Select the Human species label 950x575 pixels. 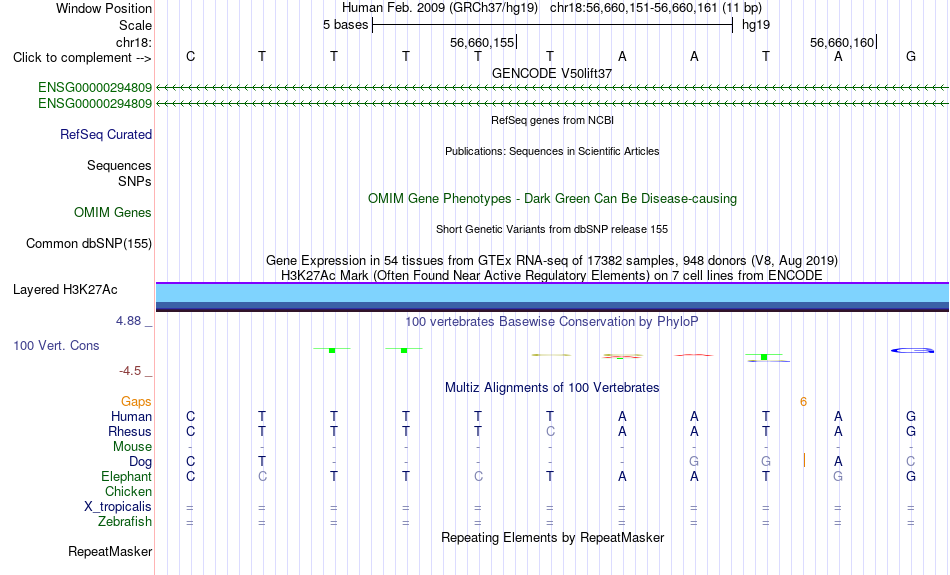click(131, 416)
